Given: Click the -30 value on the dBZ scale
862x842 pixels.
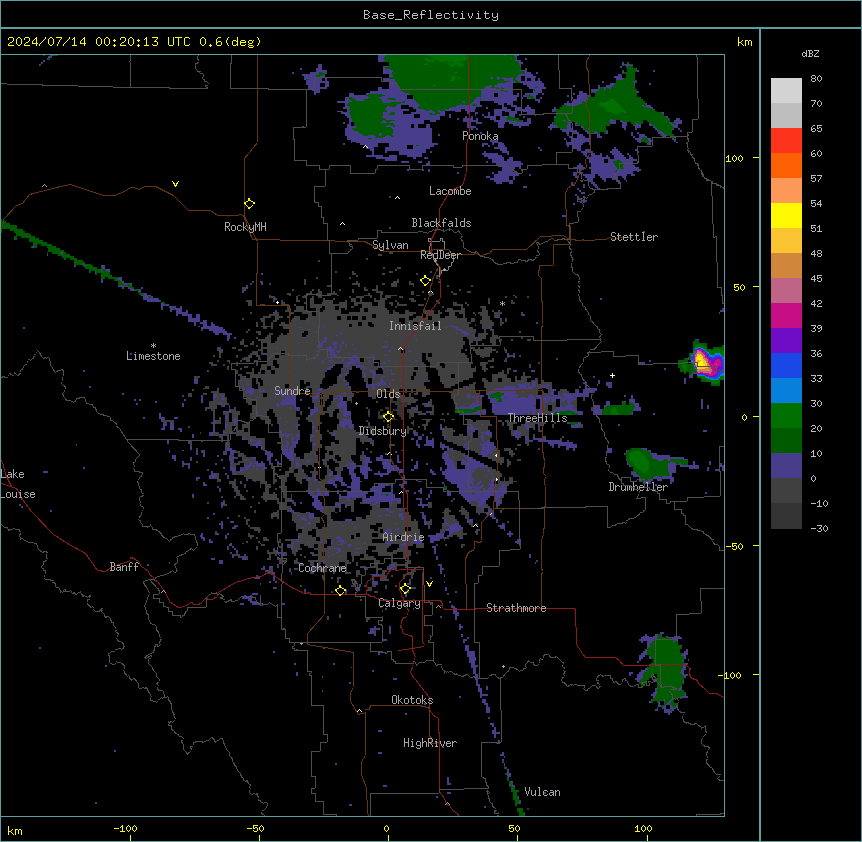Looking at the screenshot, I should point(819,529).
